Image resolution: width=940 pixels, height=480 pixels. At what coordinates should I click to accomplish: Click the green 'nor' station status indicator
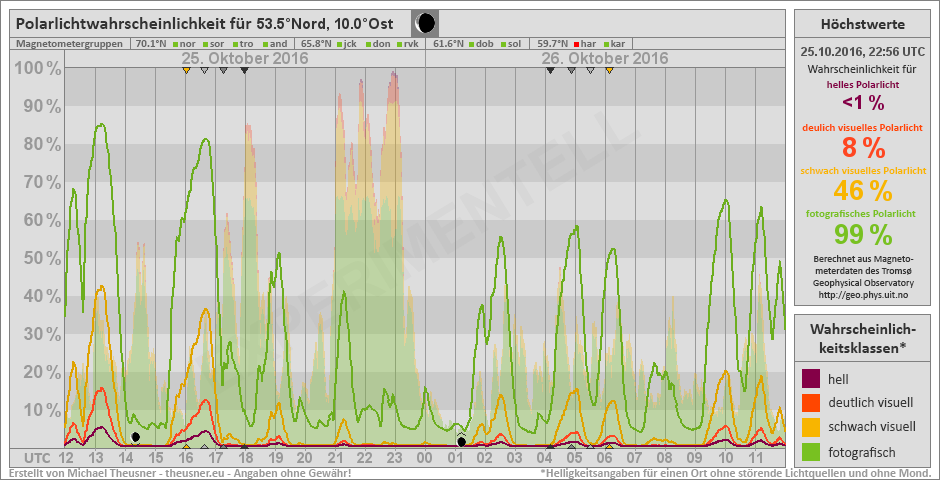pos(174,44)
